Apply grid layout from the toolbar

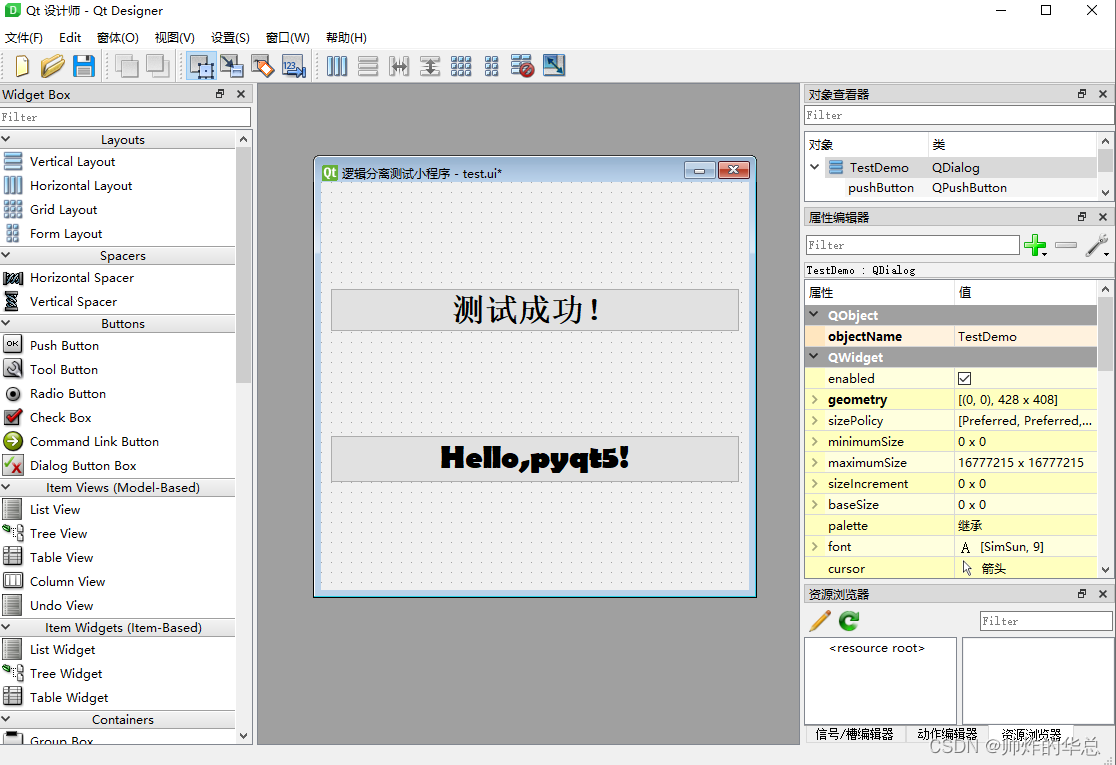point(461,66)
